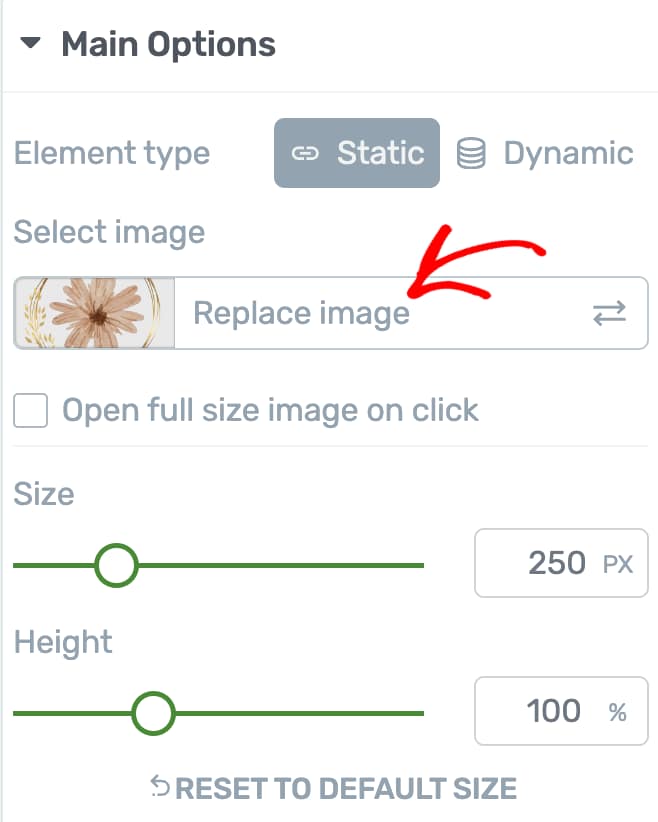Screen dimensions: 658x822
Task: Click the Size slider handle
Action: pyautogui.click(x=116, y=565)
